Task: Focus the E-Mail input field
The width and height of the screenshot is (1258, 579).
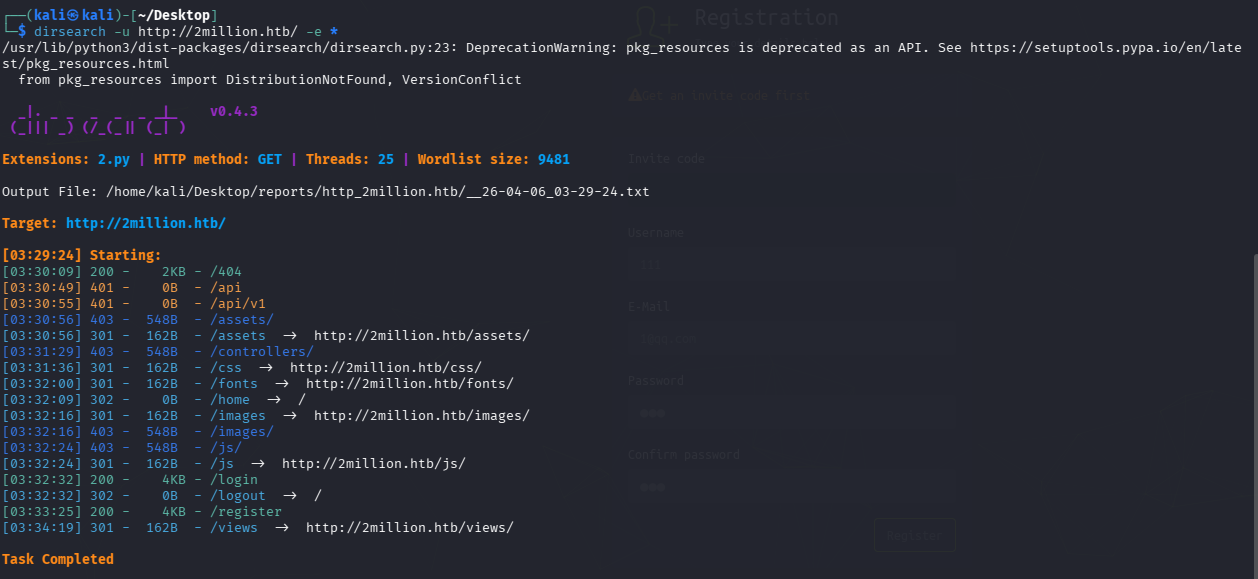Action: (x=790, y=339)
